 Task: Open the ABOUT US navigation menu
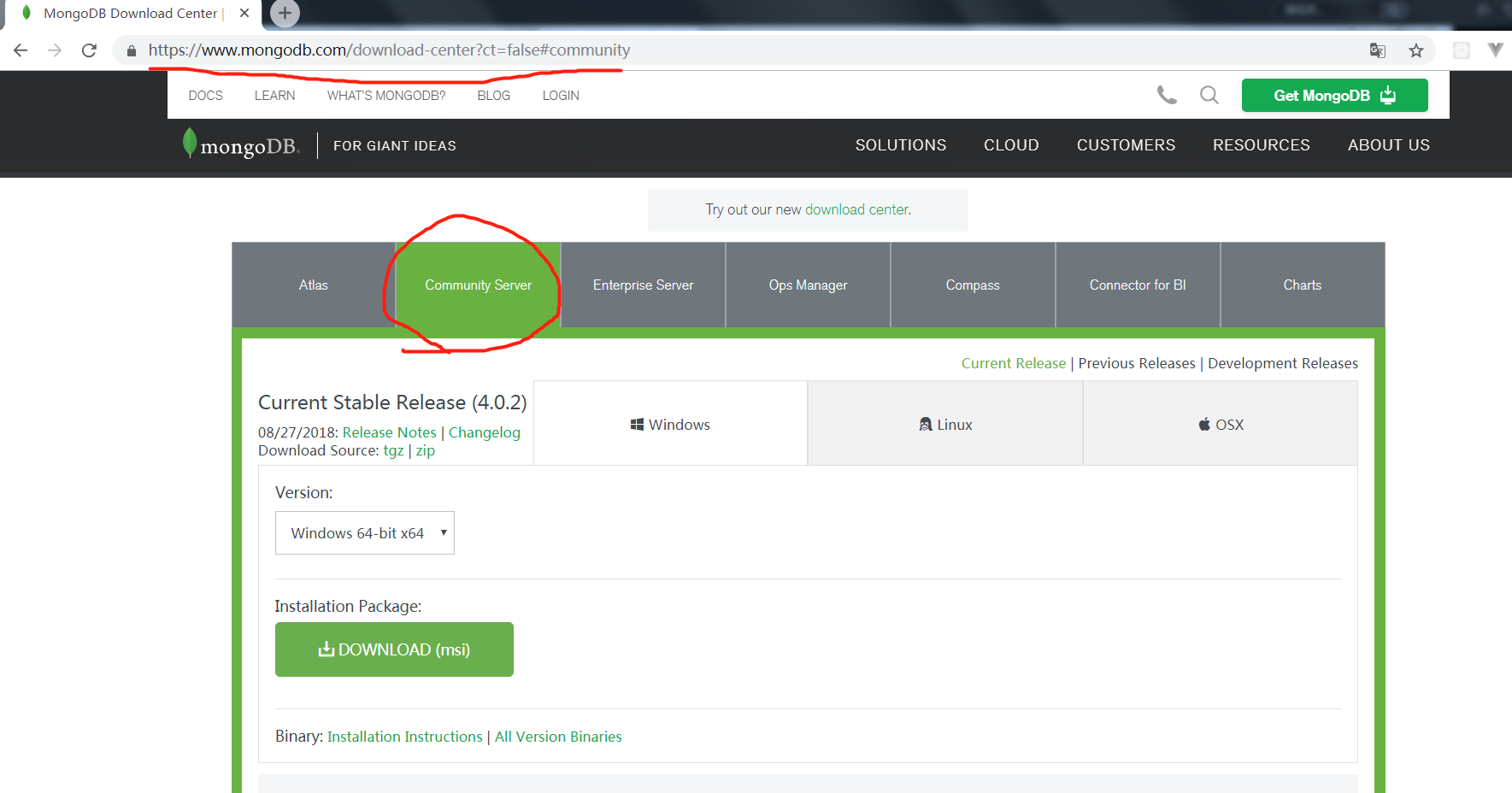click(1388, 145)
